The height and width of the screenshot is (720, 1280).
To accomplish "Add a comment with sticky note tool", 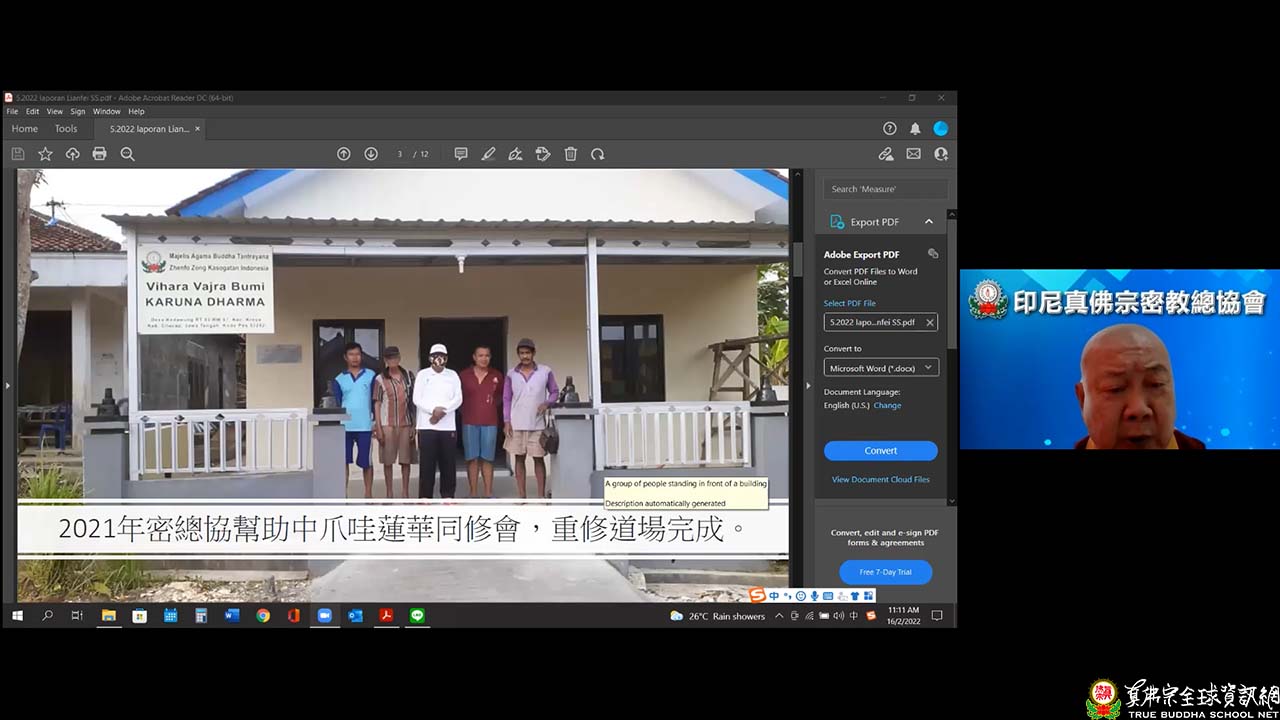I will pos(461,154).
